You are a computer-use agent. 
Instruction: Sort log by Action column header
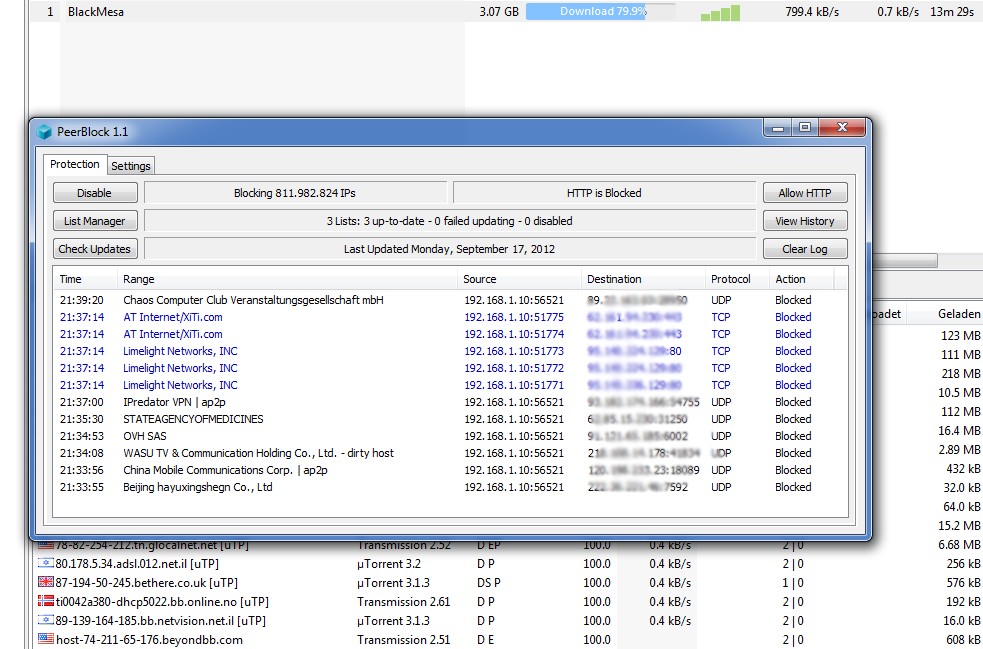pyautogui.click(x=790, y=279)
